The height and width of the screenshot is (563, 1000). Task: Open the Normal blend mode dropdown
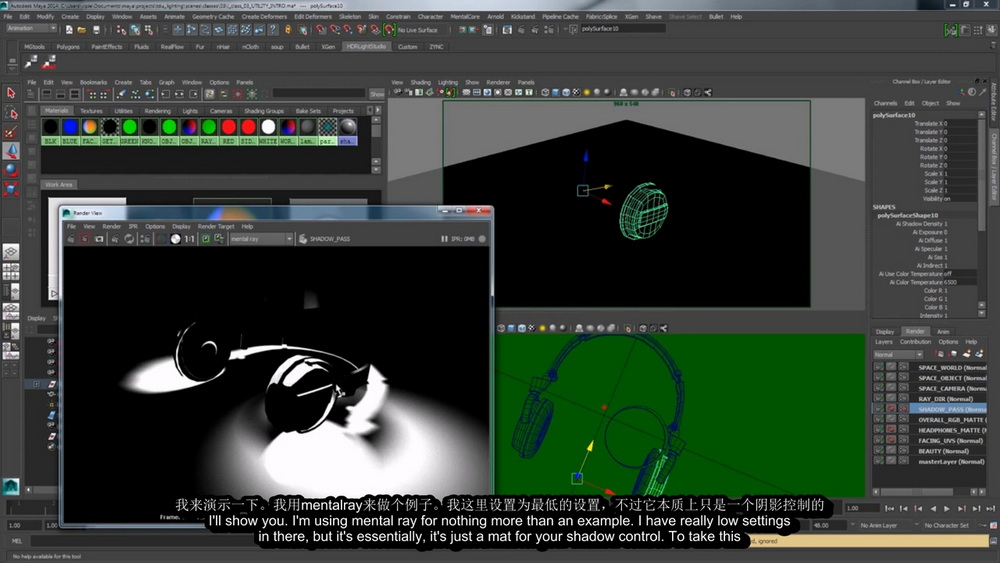(898, 355)
